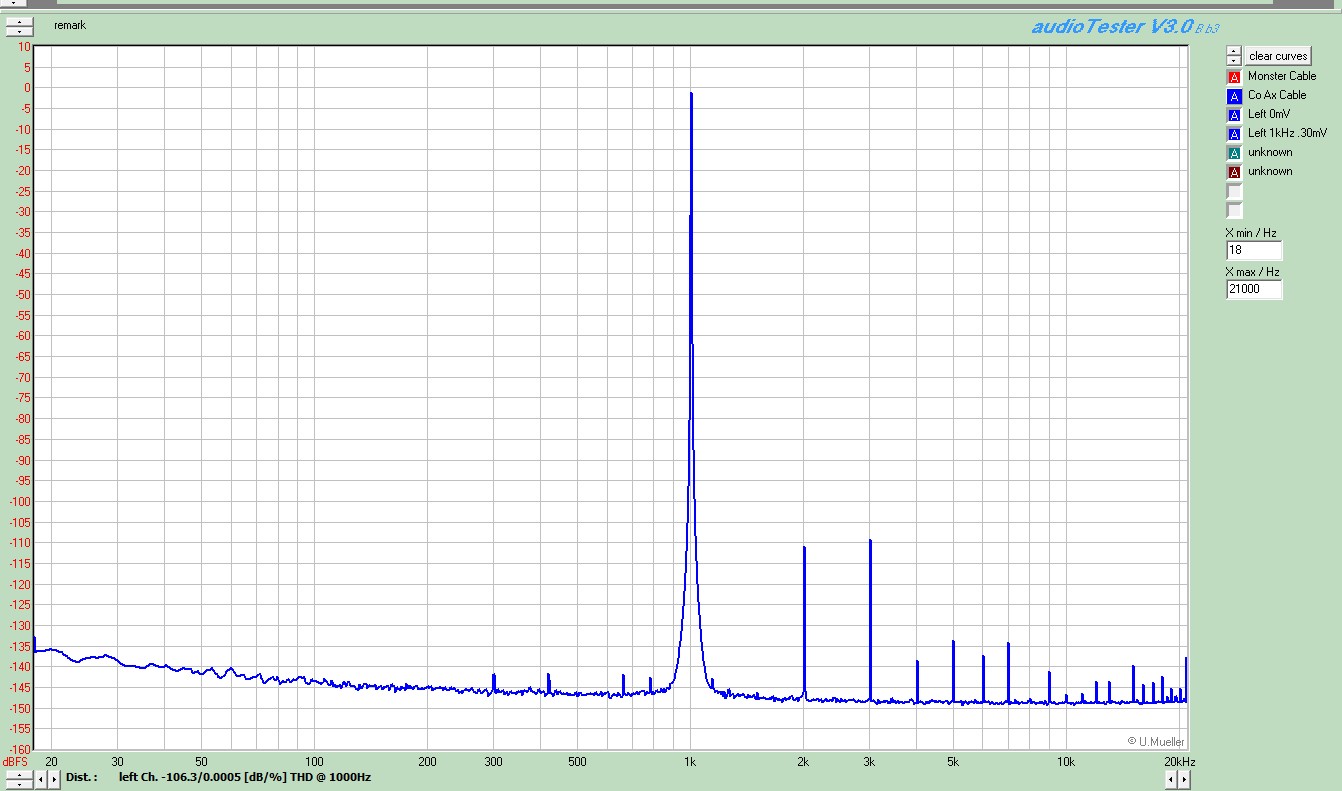Click the right scroll arrow beside Dist. label

[x=53, y=778]
